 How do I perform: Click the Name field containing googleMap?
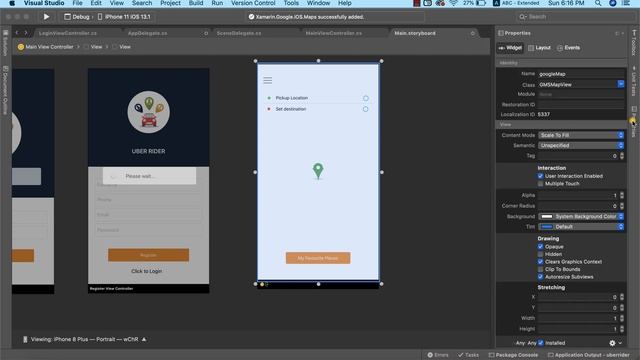pyautogui.click(x=581, y=74)
